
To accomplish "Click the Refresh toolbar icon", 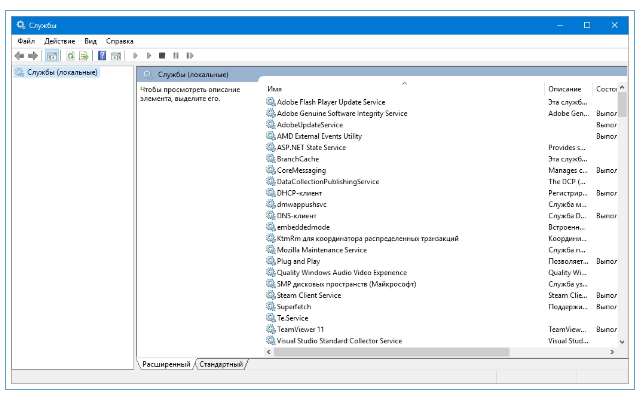I will [71, 56].
